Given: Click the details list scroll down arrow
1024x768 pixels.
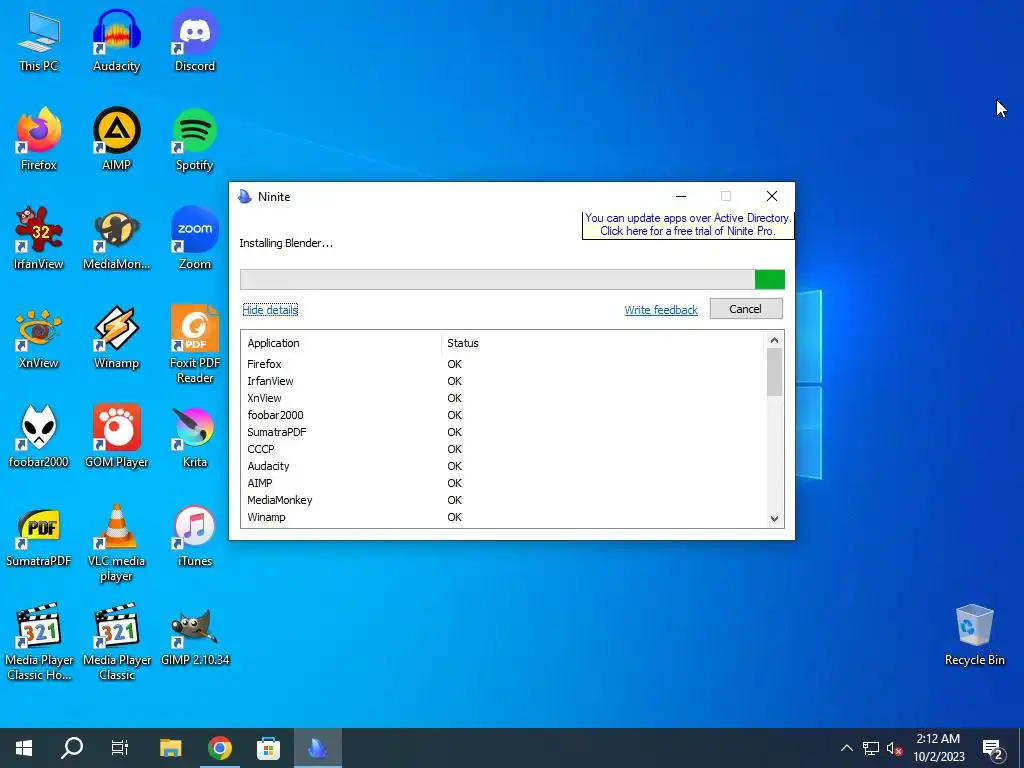Looking at the screenshot, I should [775, 519].
